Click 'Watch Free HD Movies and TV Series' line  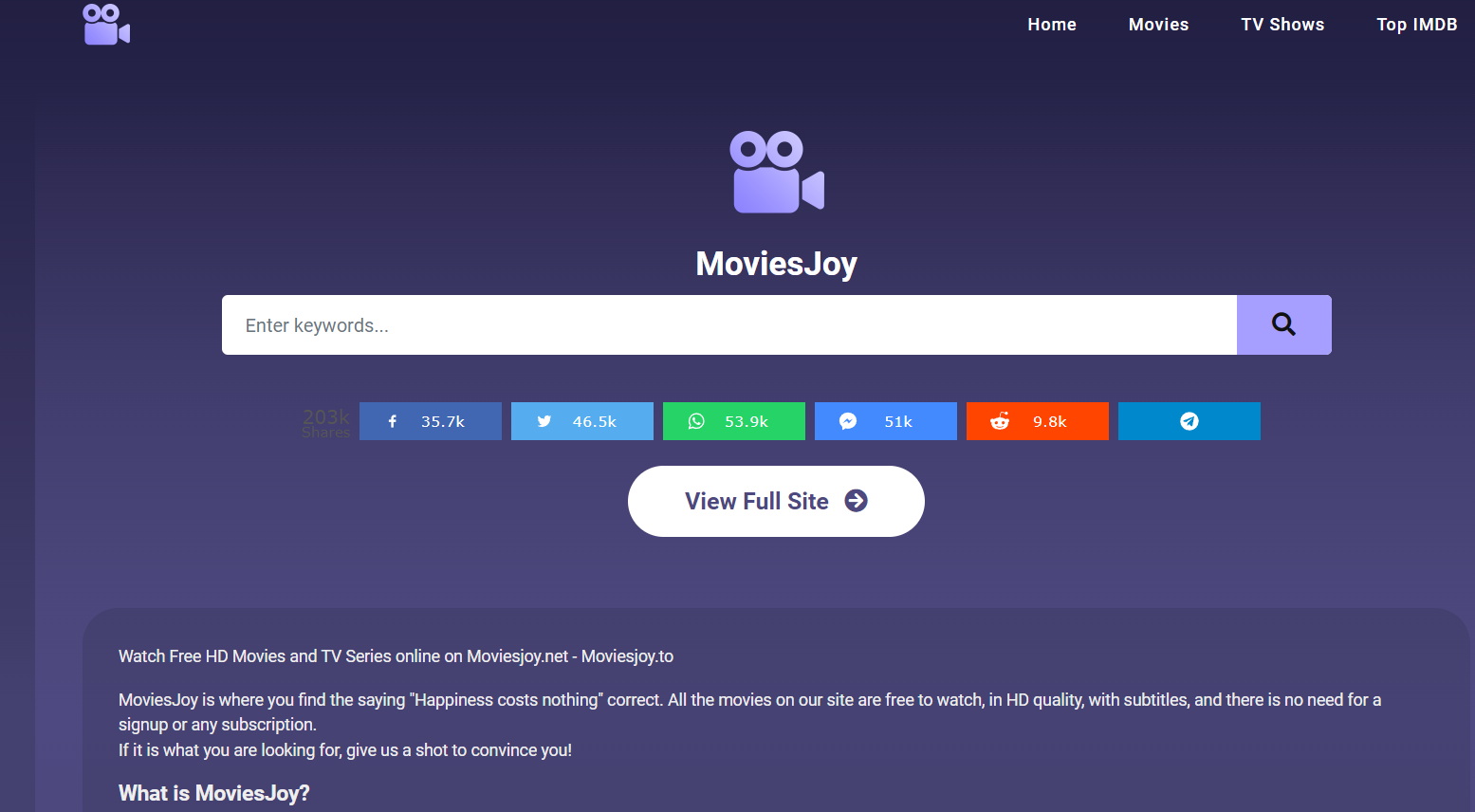(x=396, y=656)
